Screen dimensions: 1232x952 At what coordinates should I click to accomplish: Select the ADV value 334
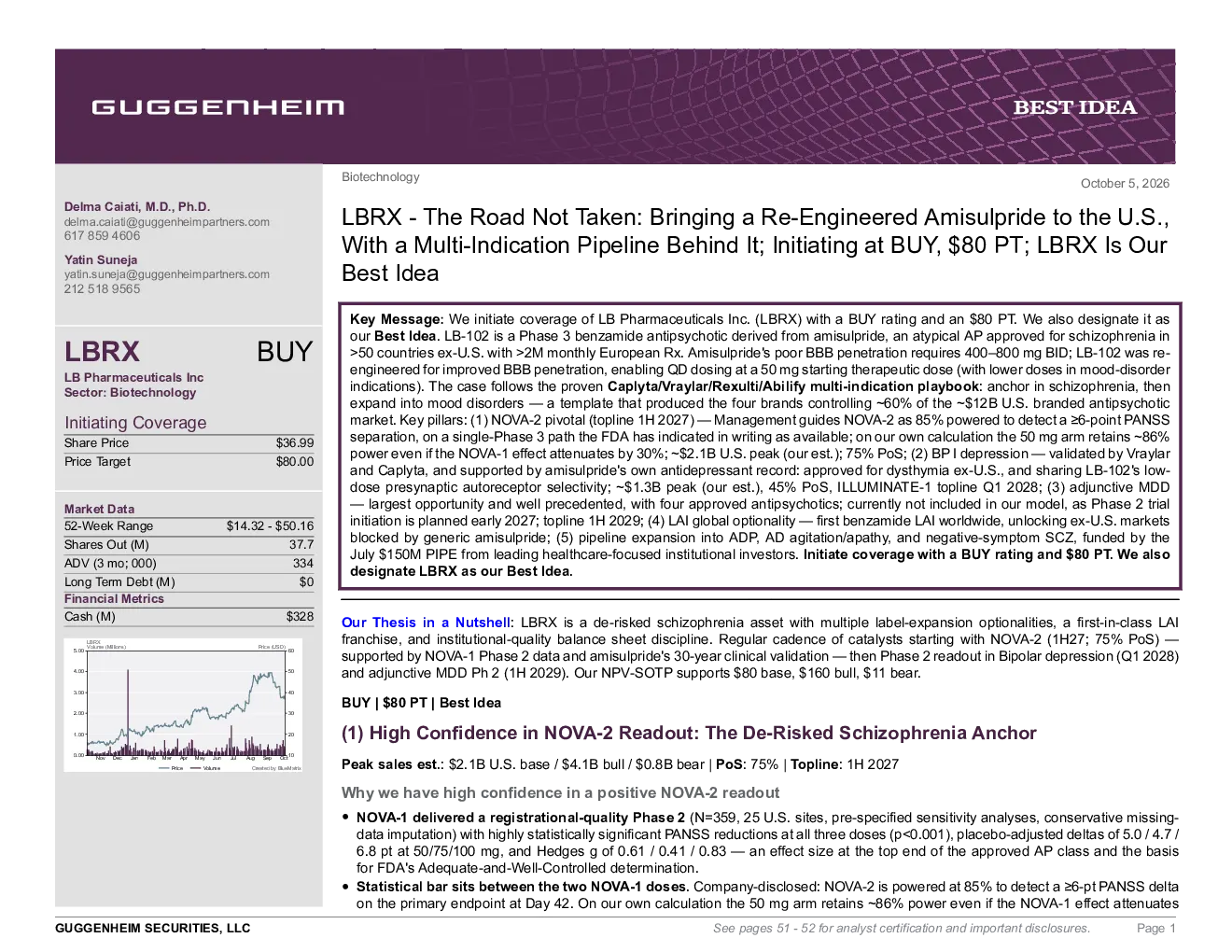point(303,564)
